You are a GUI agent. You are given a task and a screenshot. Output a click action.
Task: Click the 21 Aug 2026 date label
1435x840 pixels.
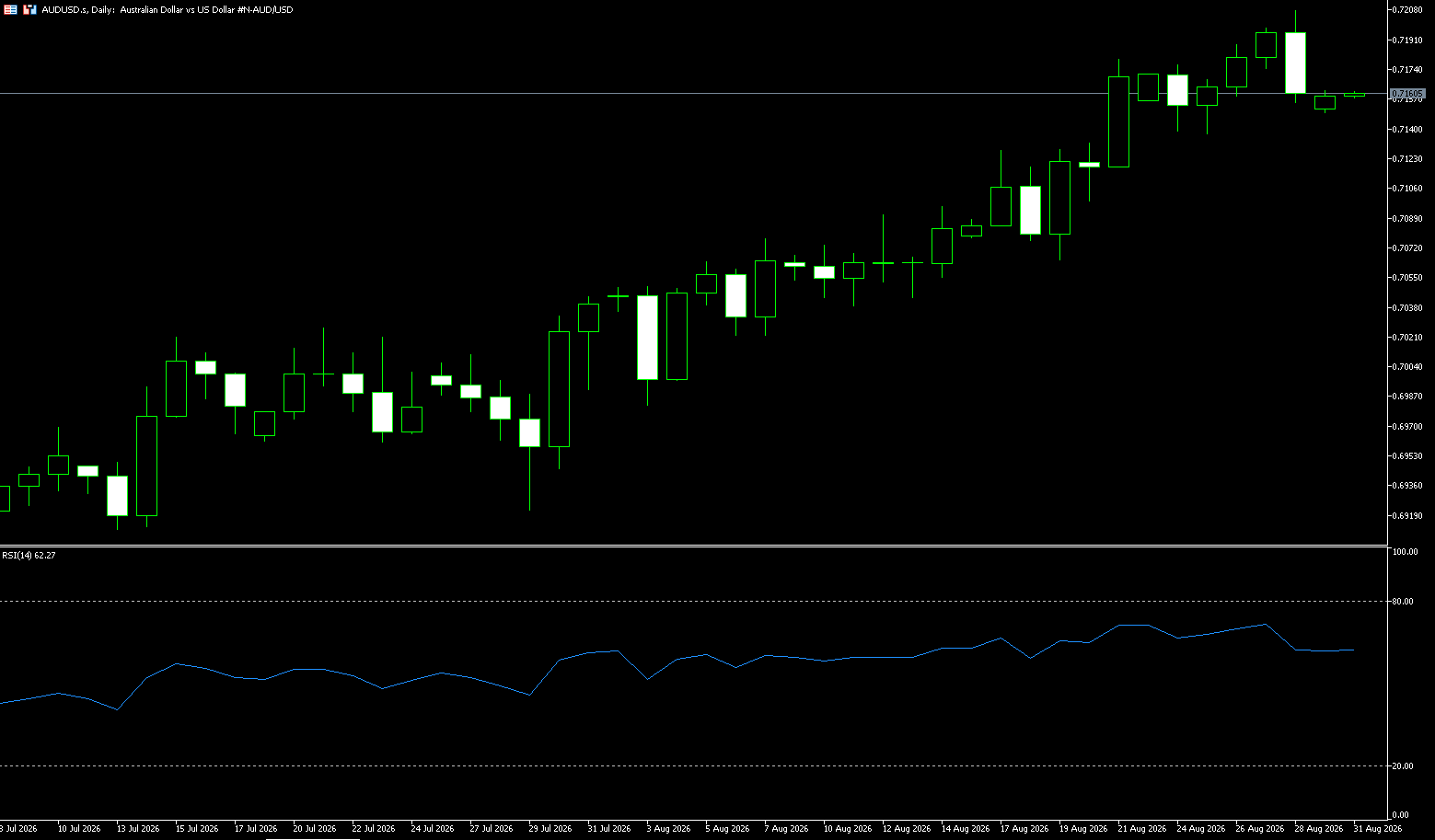[1141, 829]
